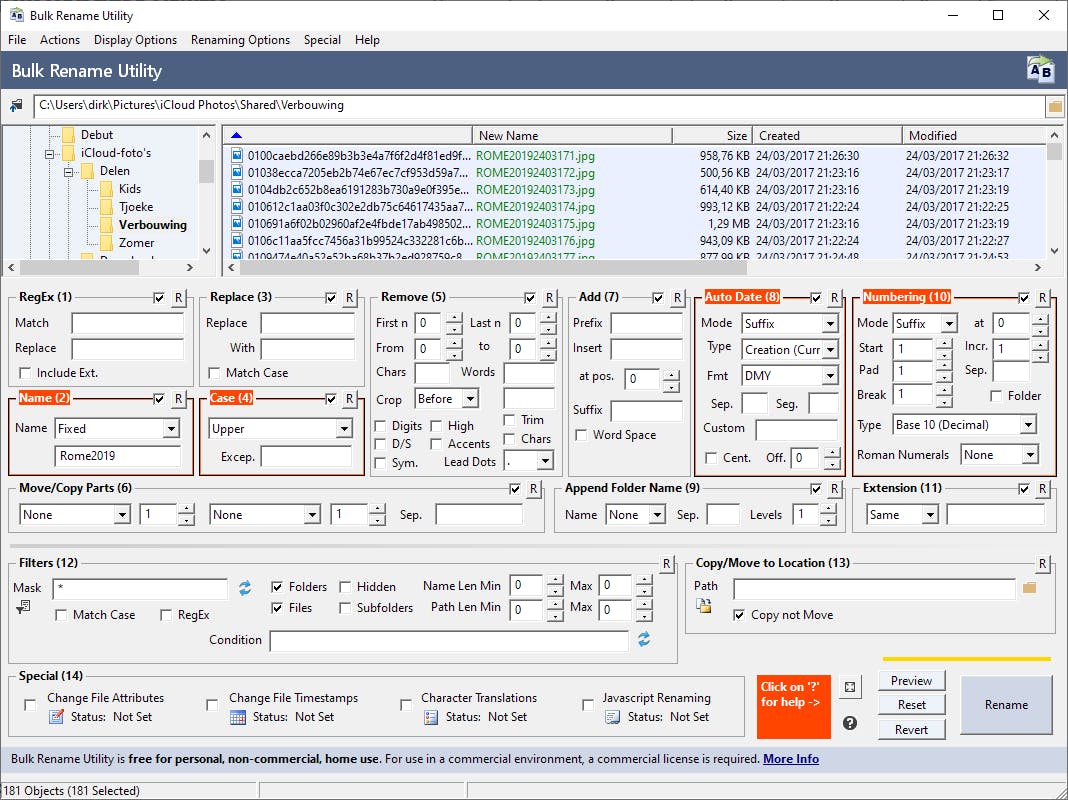Image resolution: width=1068 pixels, height=800 pixels.
Task: Click the black question mark help icon
Action: click(x=850, y=723)
